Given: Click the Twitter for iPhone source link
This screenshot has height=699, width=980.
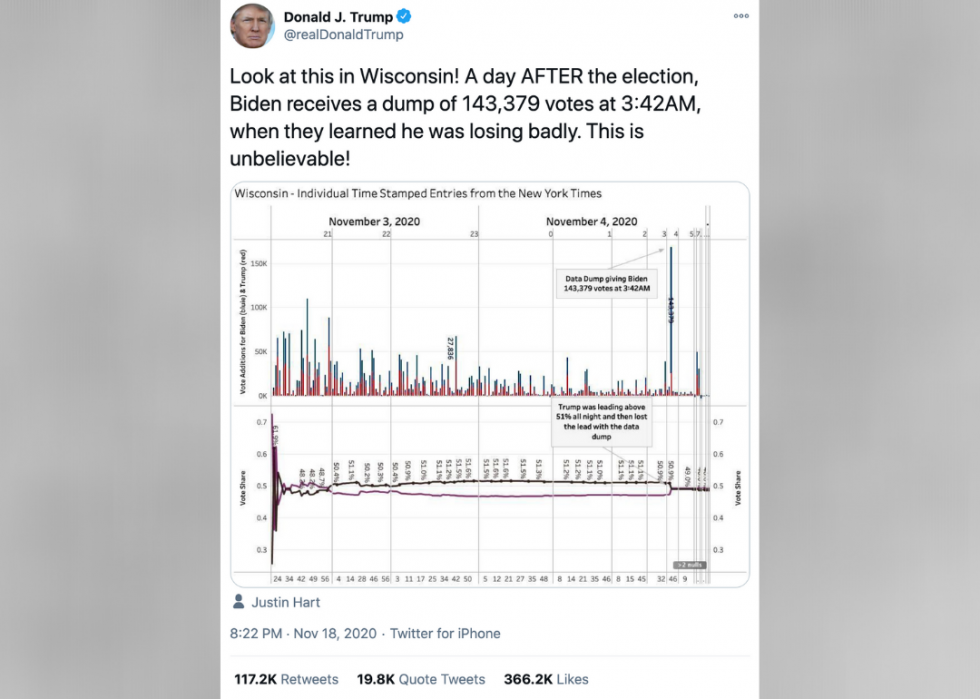Looking at the screenshot, I should [445, 633].
